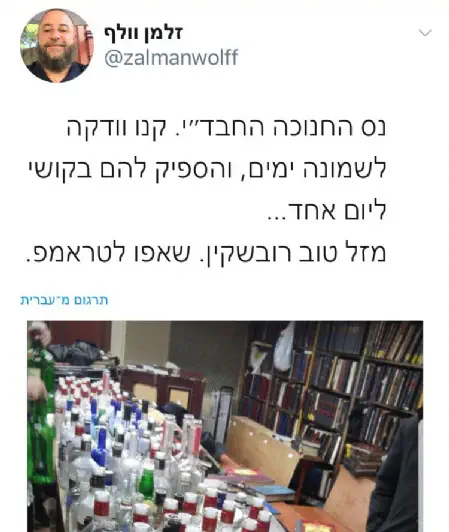This screenshot has width=449, height=532.
Task: Open the bearded man's profile avatar
Action: click(56, 45)
